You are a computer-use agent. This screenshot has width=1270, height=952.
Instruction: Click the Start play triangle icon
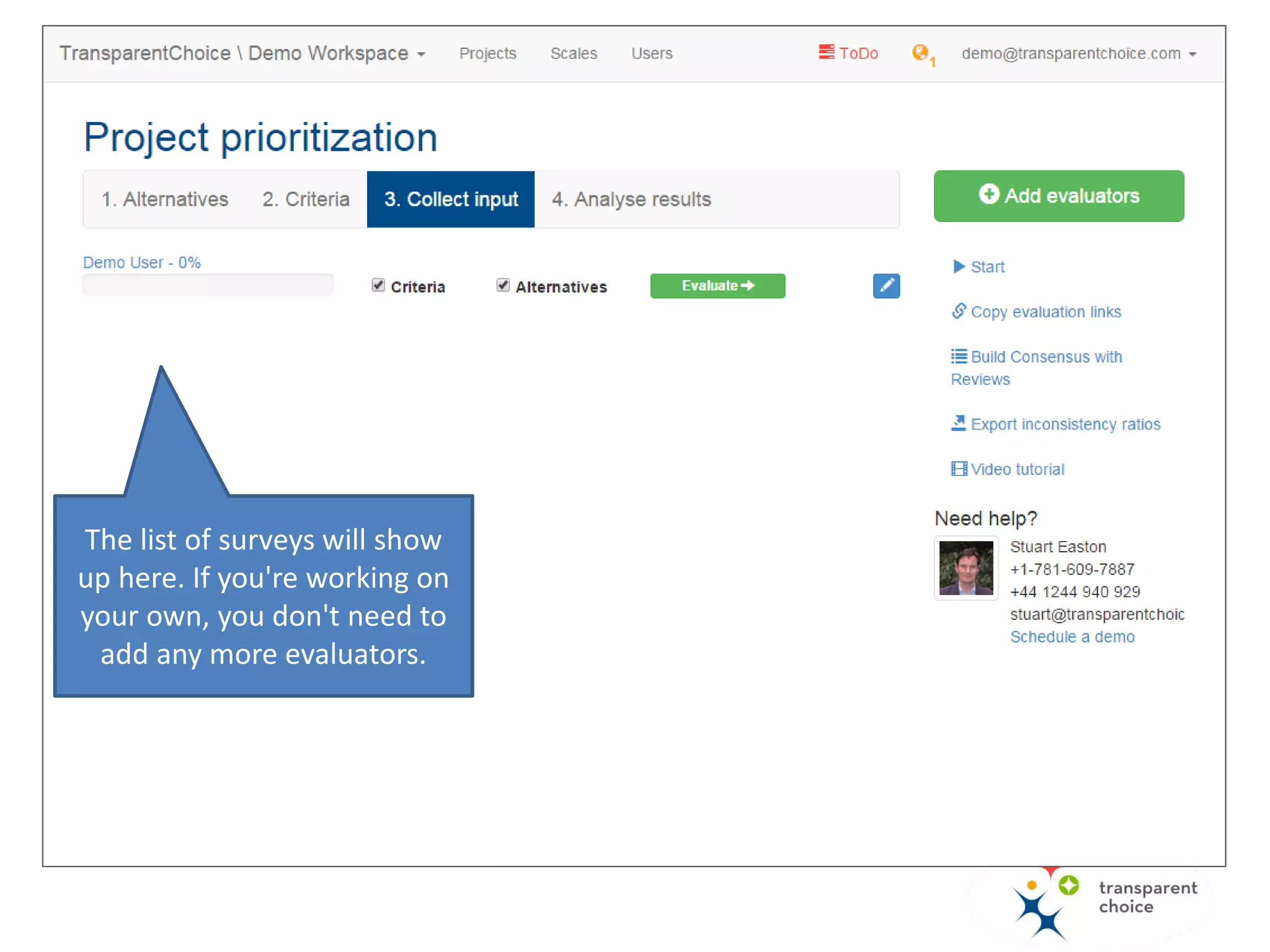coord(959,267)
